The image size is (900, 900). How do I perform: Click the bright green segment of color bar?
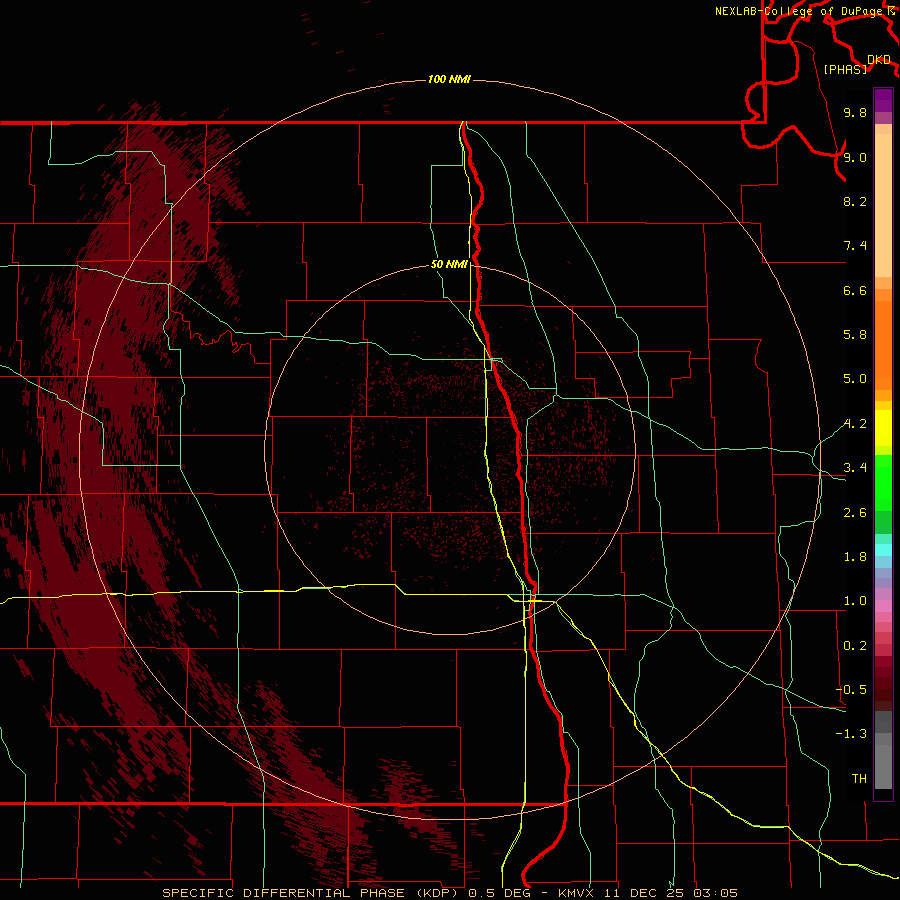883,482
